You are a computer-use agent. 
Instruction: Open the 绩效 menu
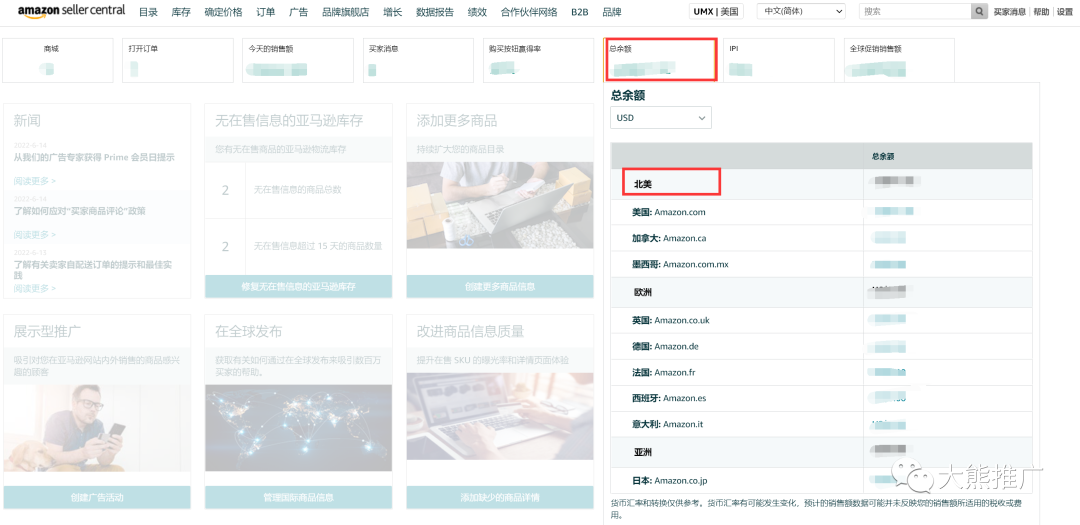pos(477,12)
